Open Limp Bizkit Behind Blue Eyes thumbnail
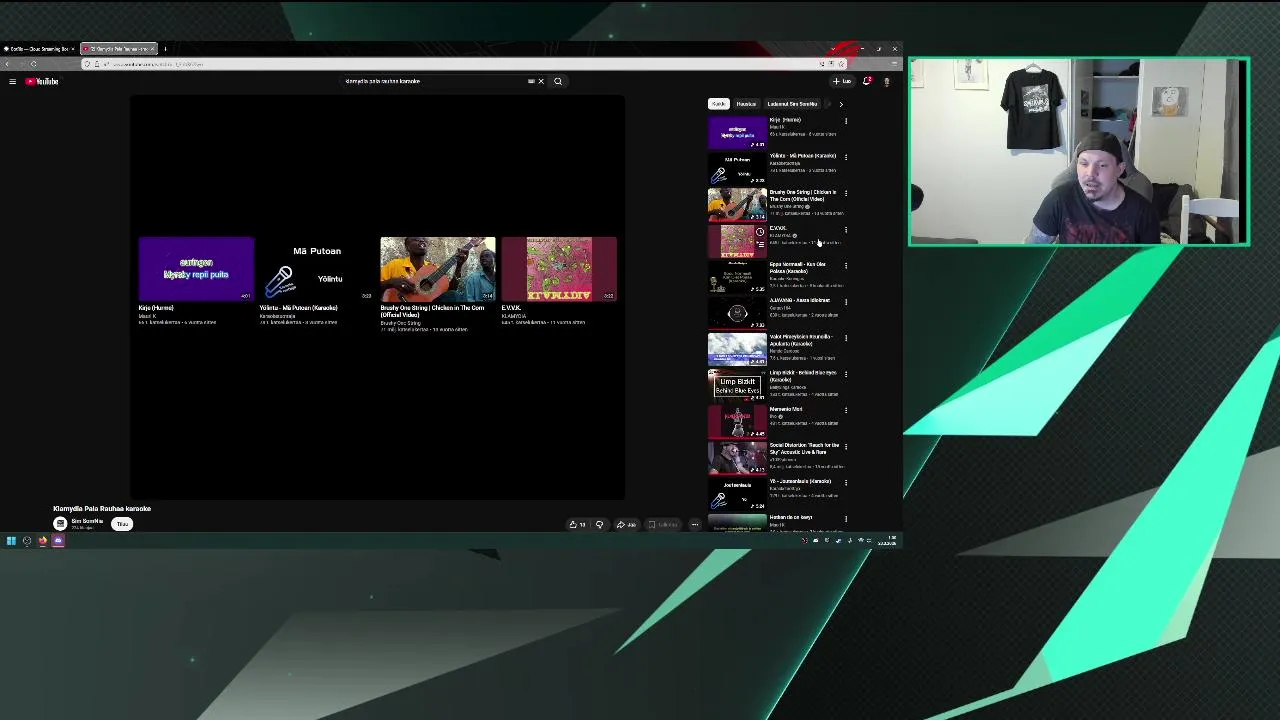The height and width of the screenshot is (720, 1280). pyautogui.click(x=737, y=386)
